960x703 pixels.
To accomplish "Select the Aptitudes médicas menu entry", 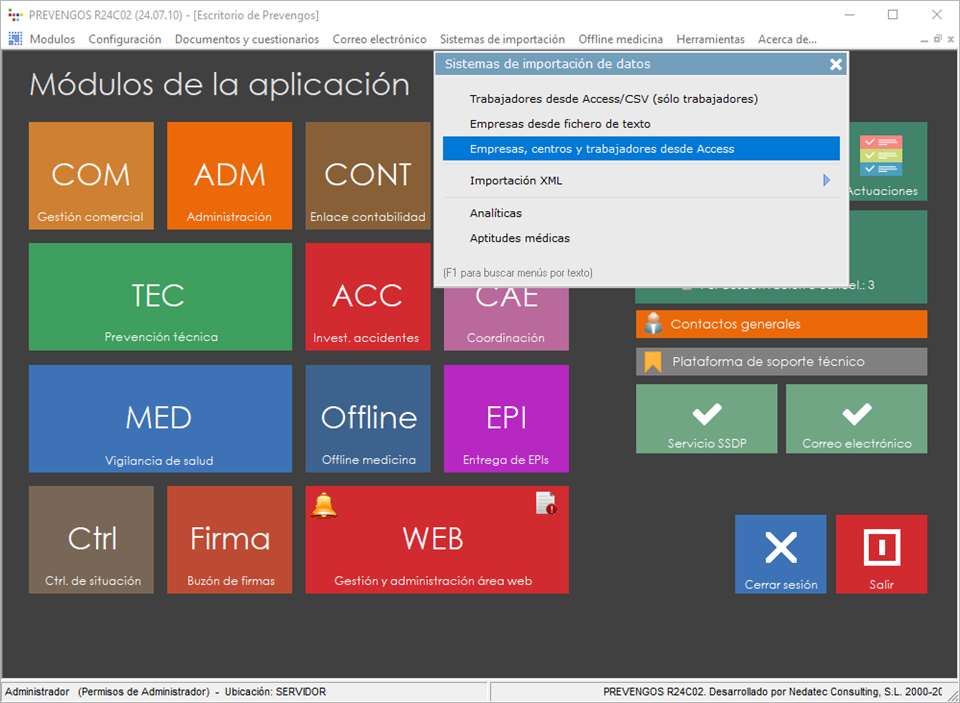I will click(x=519, y=238).
